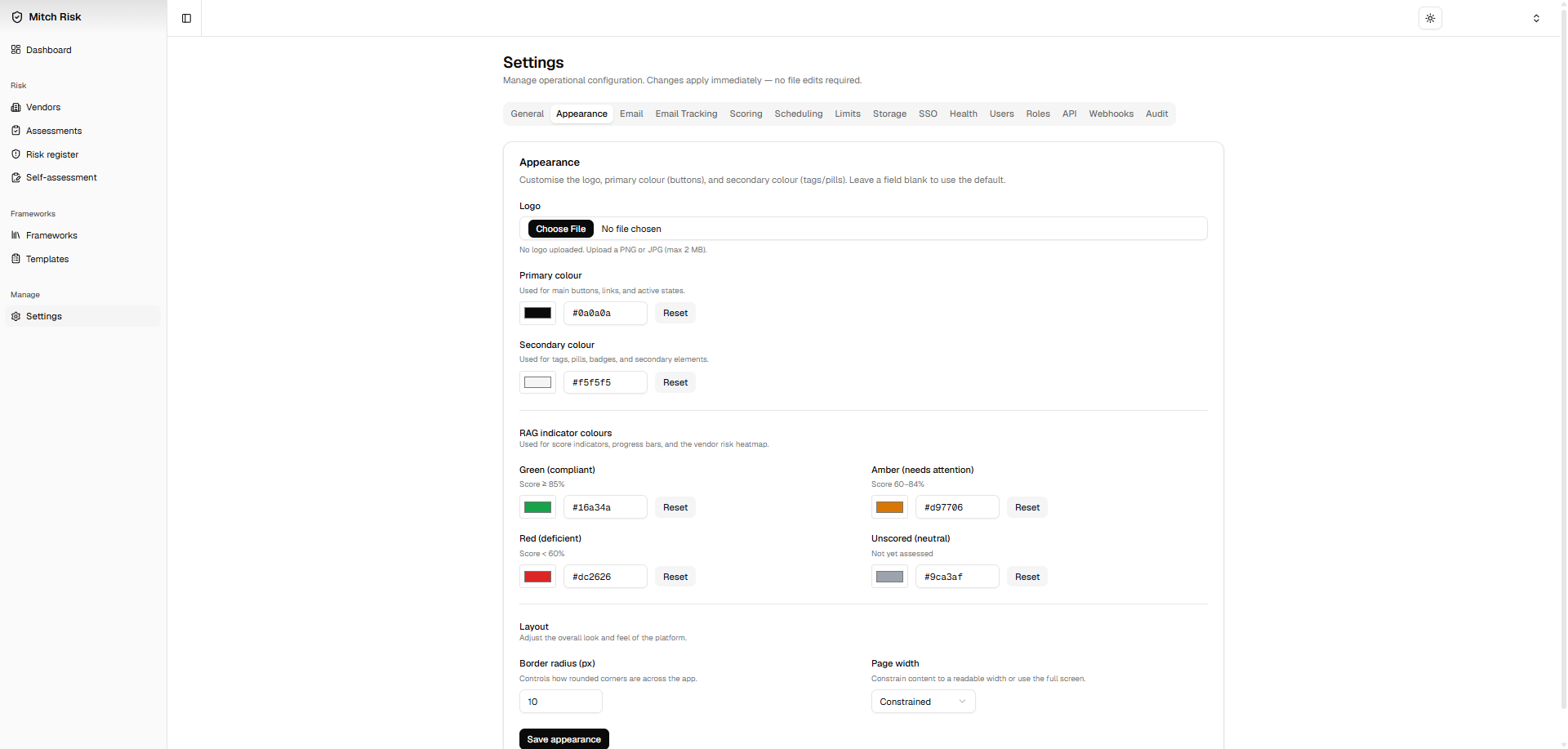Toggle light/dark theme sun icon
The height and width of the screenshot is (749, 1568).
tap(1430, 18)
